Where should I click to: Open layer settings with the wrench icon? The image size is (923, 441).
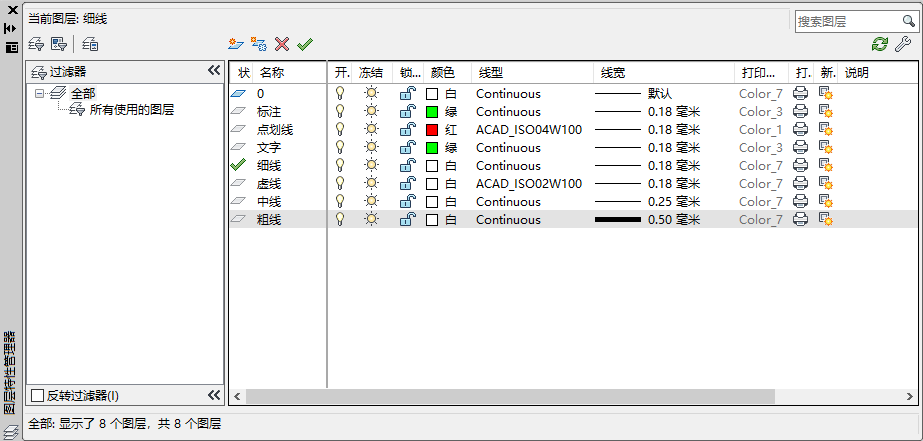901,44
